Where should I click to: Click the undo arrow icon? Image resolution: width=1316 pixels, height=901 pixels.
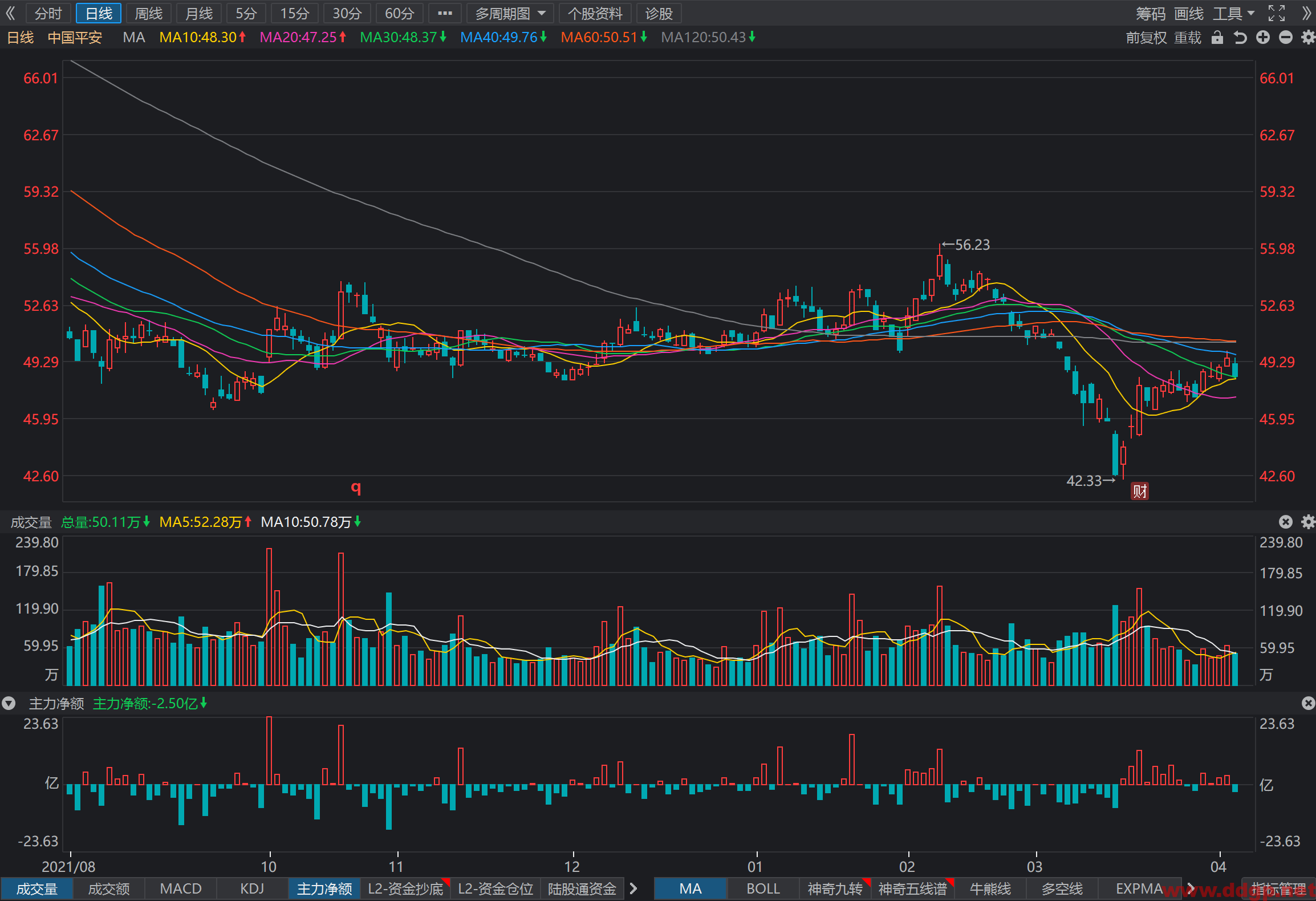[x=1240, y=38]
